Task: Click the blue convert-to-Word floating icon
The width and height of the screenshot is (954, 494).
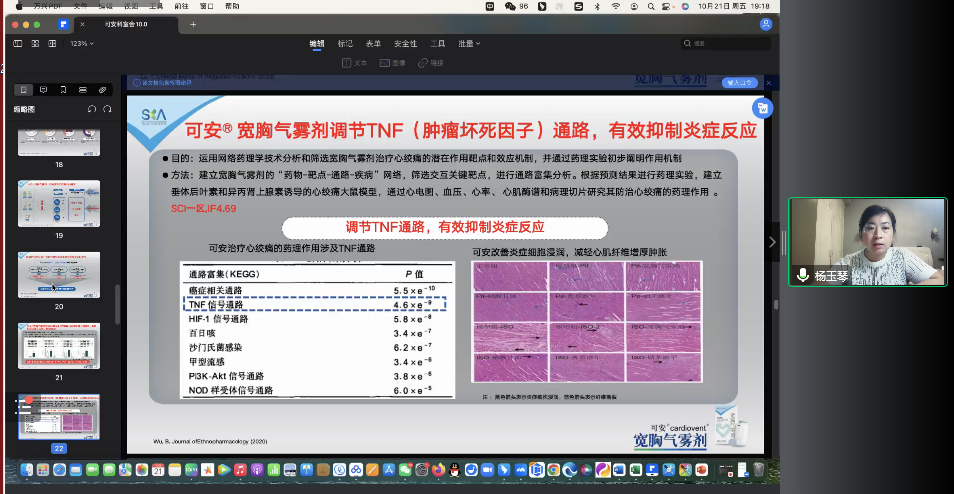Action: [762, 109]
